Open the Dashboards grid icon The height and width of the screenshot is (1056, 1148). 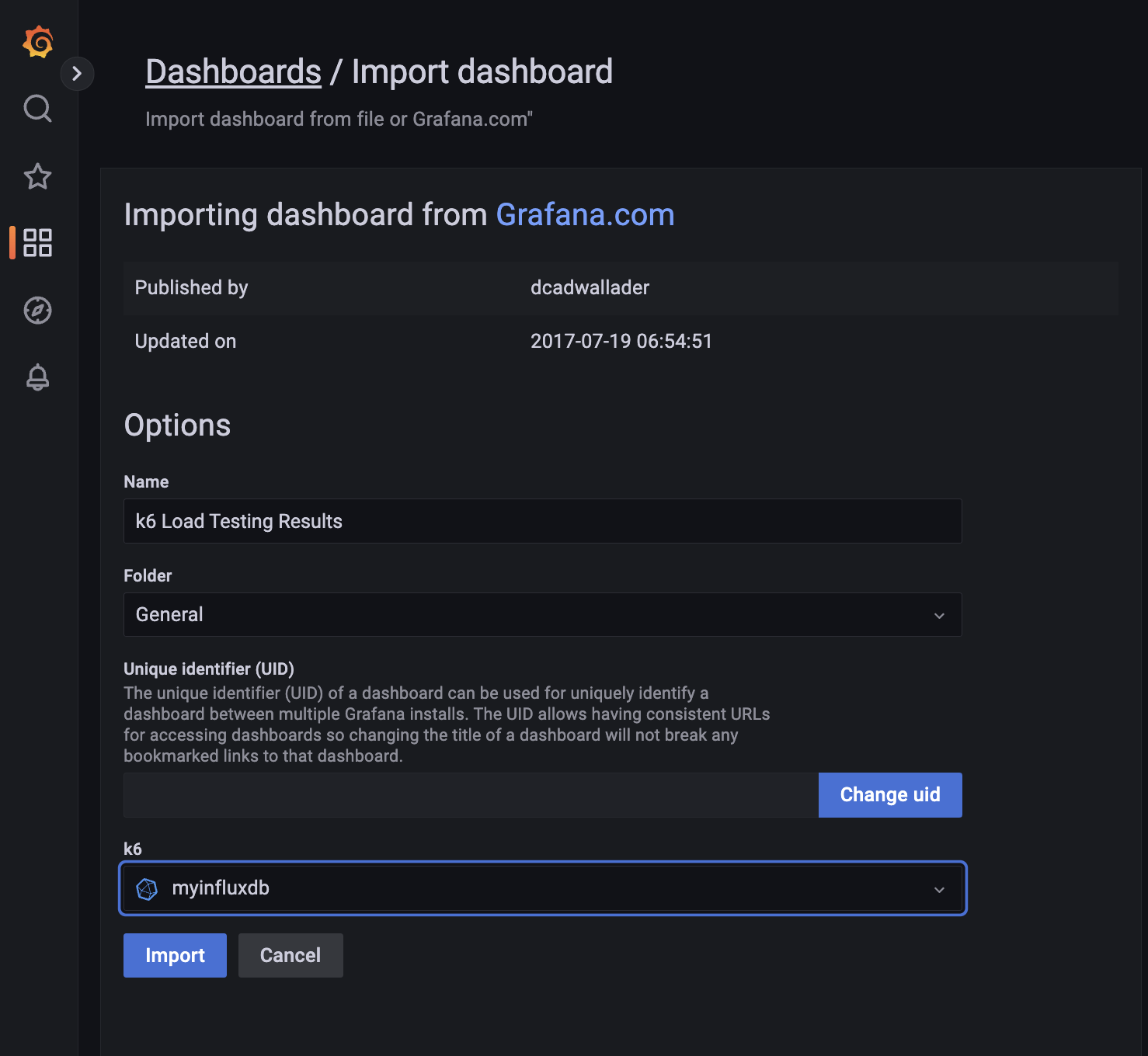tap(37, 242)
